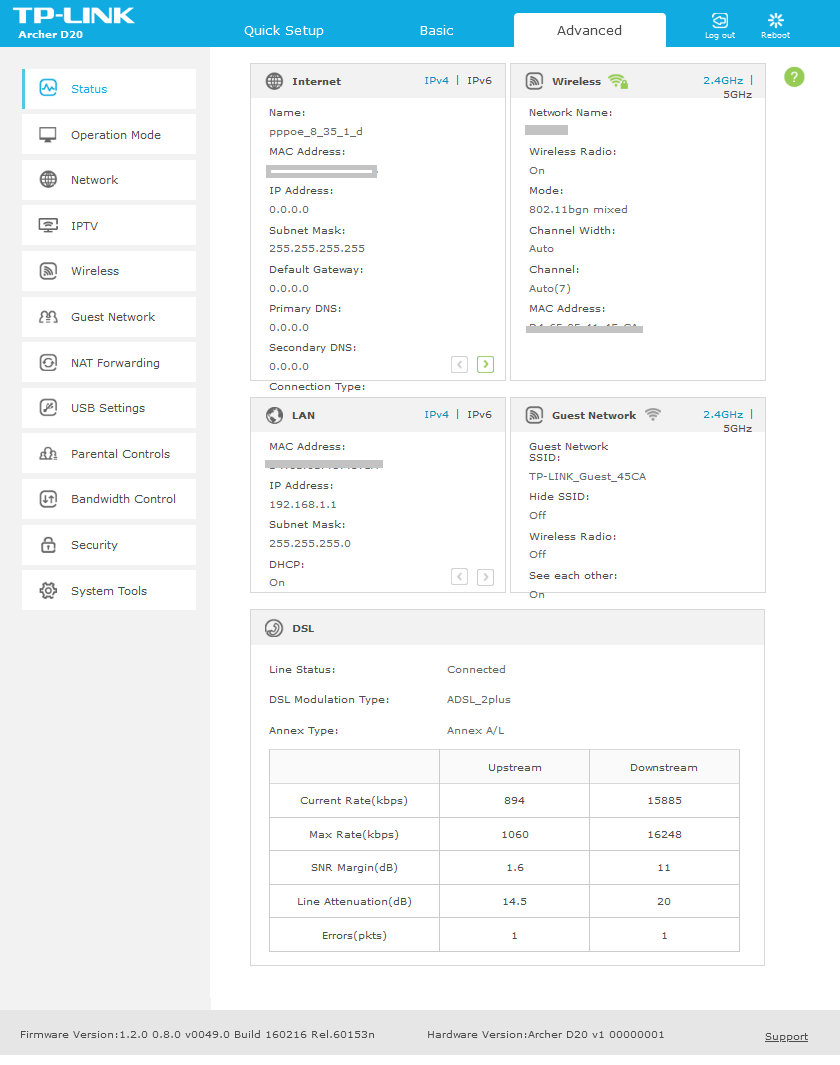Click the Upstream SNR Margin value 1.6
Viewport: 840px width, 1065px height.
515,867
